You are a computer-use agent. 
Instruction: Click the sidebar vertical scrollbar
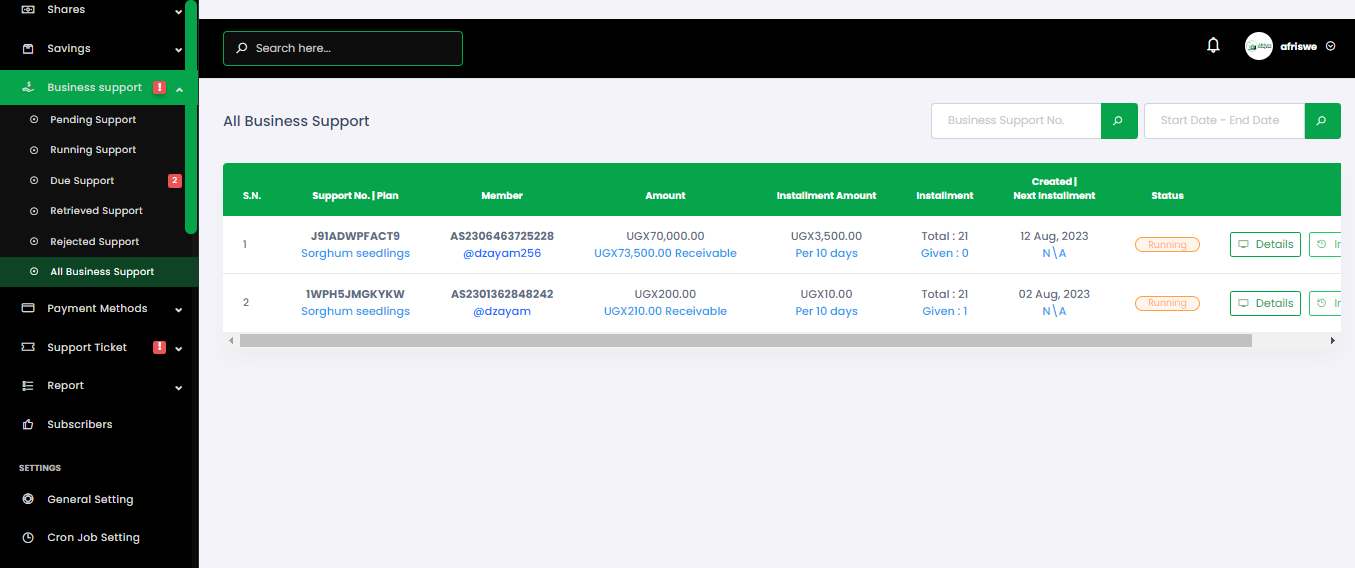coord(191,117)
